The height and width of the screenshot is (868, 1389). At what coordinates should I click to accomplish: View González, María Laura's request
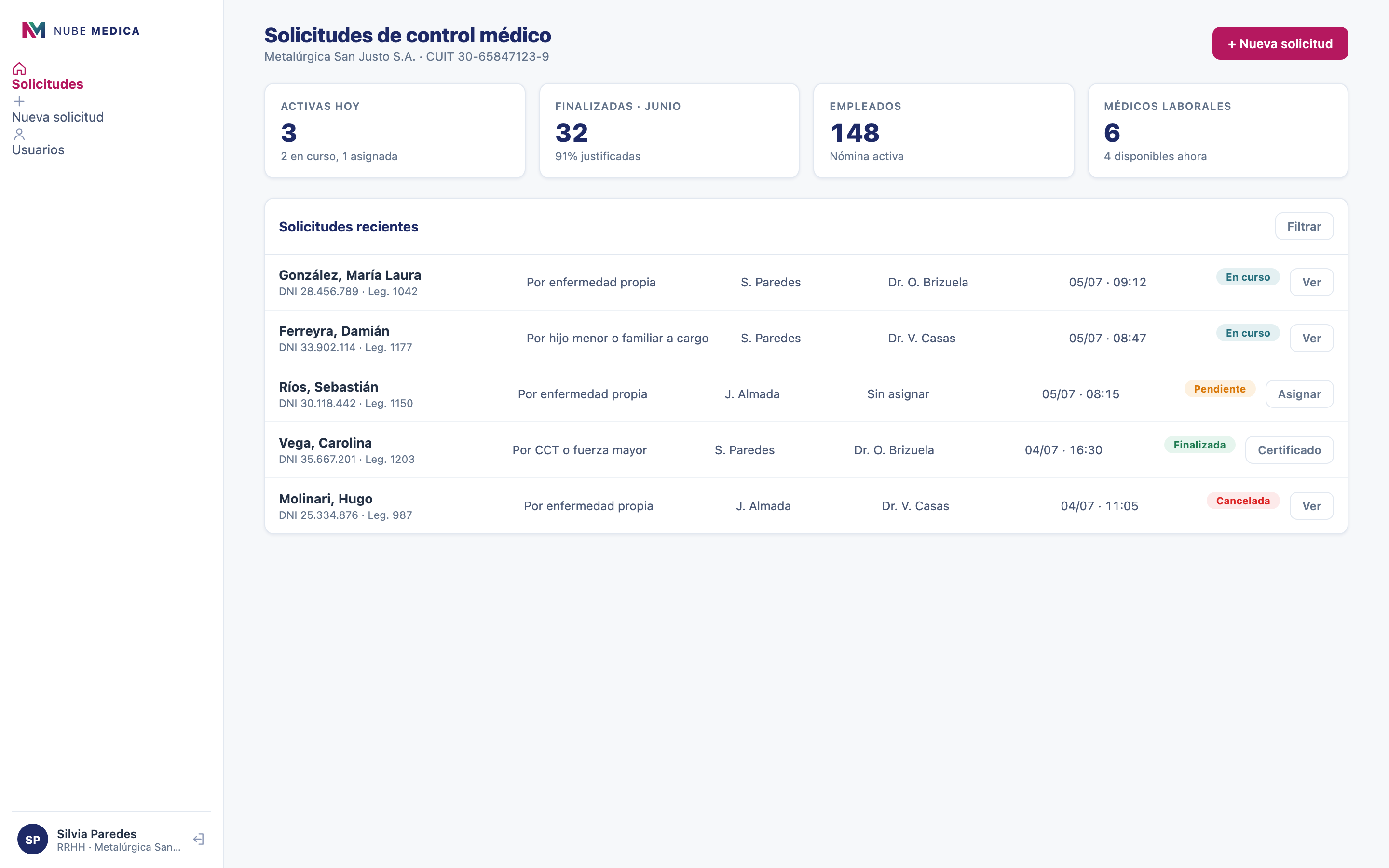click(1311, 282)
